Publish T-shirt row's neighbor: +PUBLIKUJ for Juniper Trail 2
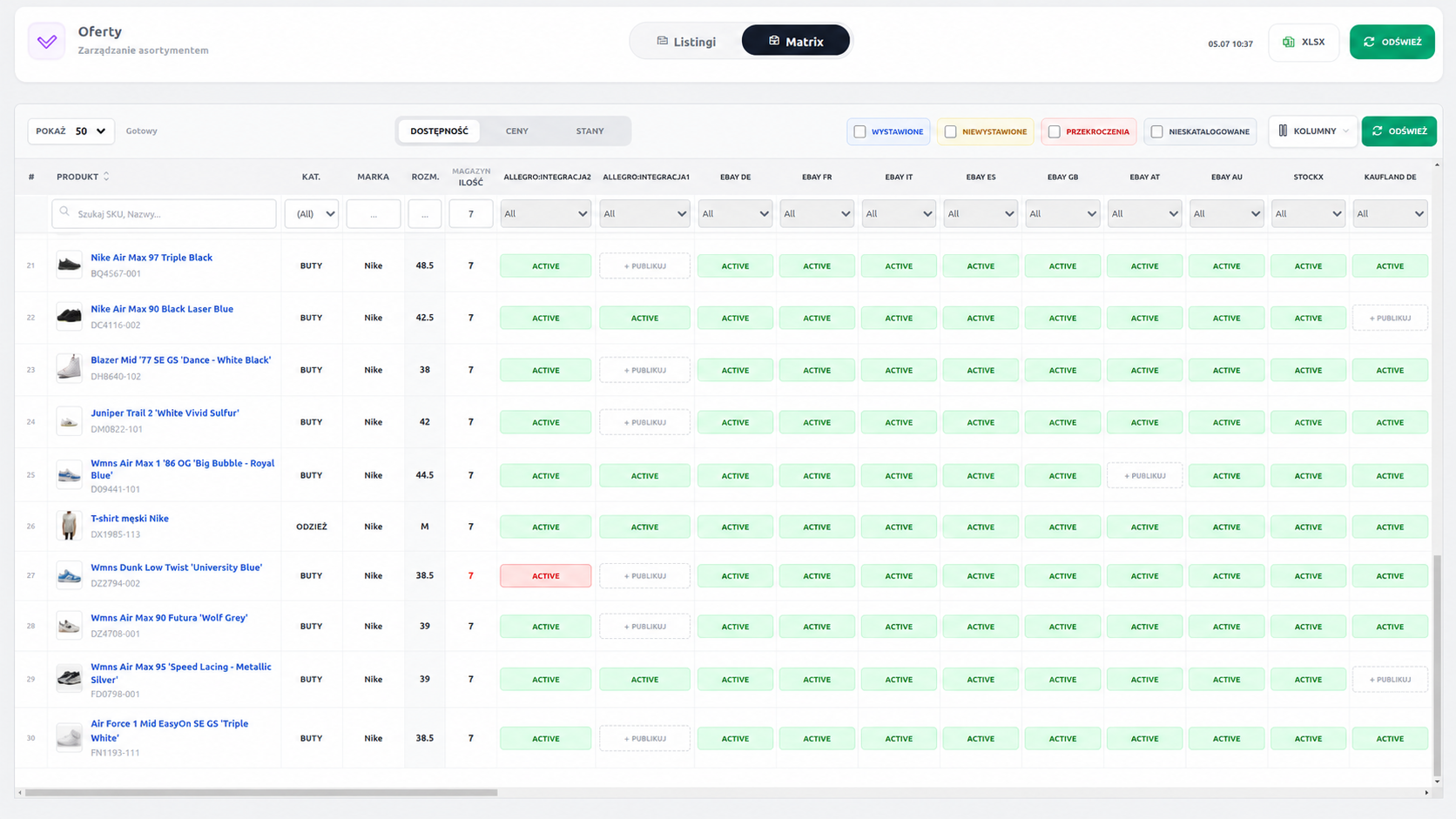The width and height of the screenshot is (1456, 819). (x=644, y=422)
